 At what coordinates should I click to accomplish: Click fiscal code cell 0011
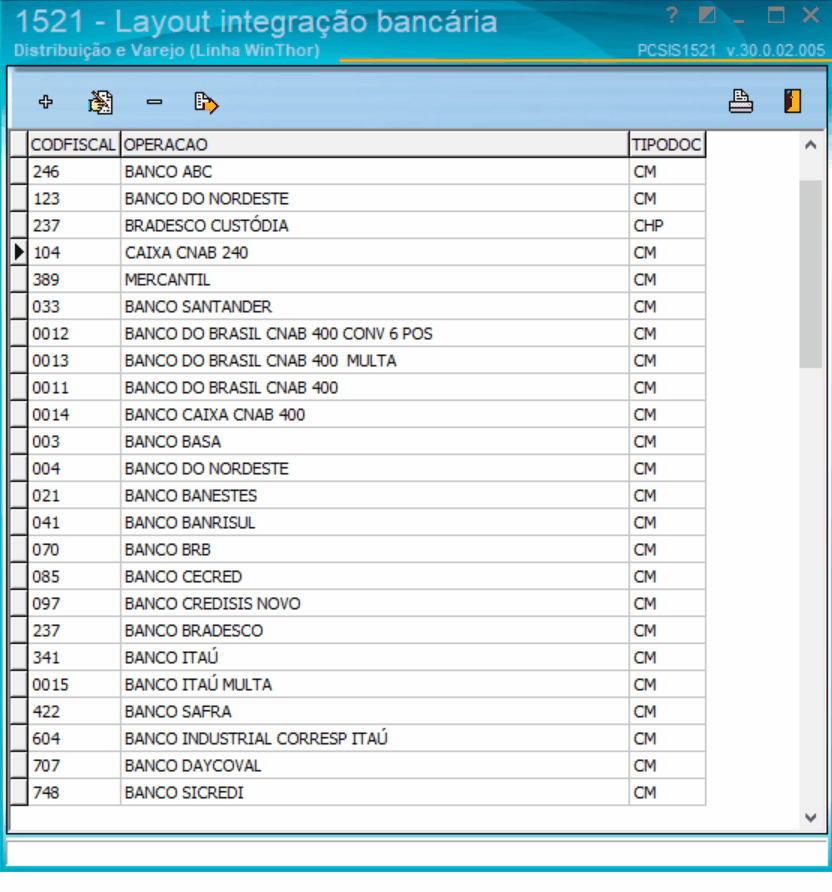tap(74, 388)
